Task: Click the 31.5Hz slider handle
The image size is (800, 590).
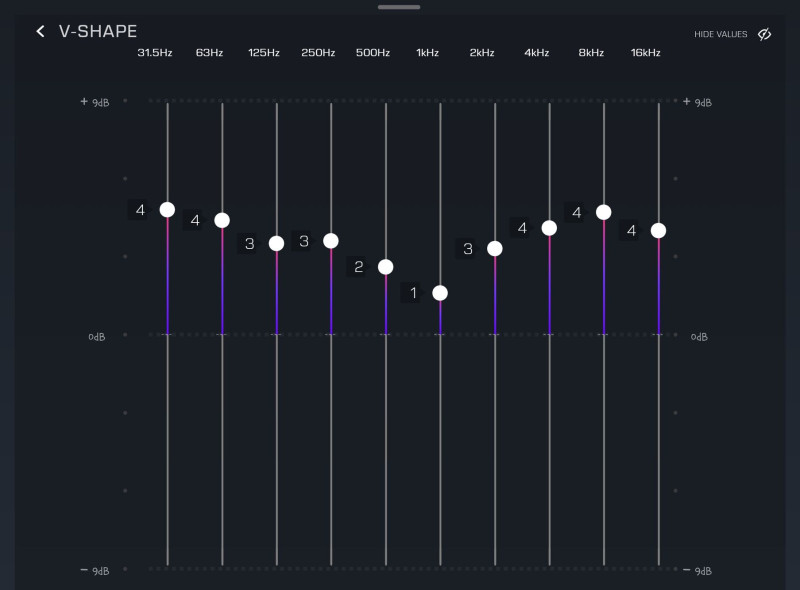Action: [167, 209]
